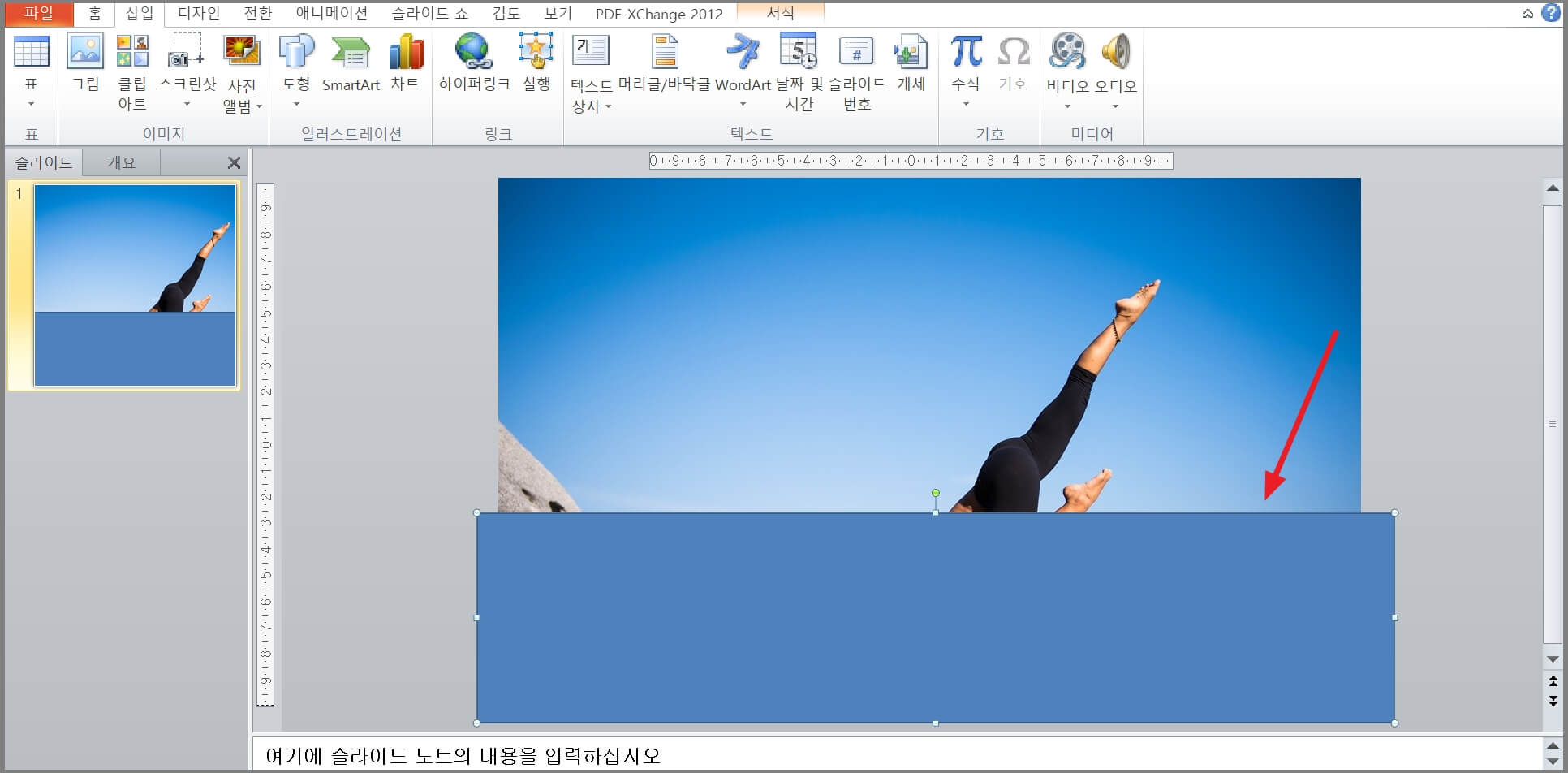This screenshot has width=1568, height=773.
Task: Switch to the 디자인 design tab
Action: [199, 13]
